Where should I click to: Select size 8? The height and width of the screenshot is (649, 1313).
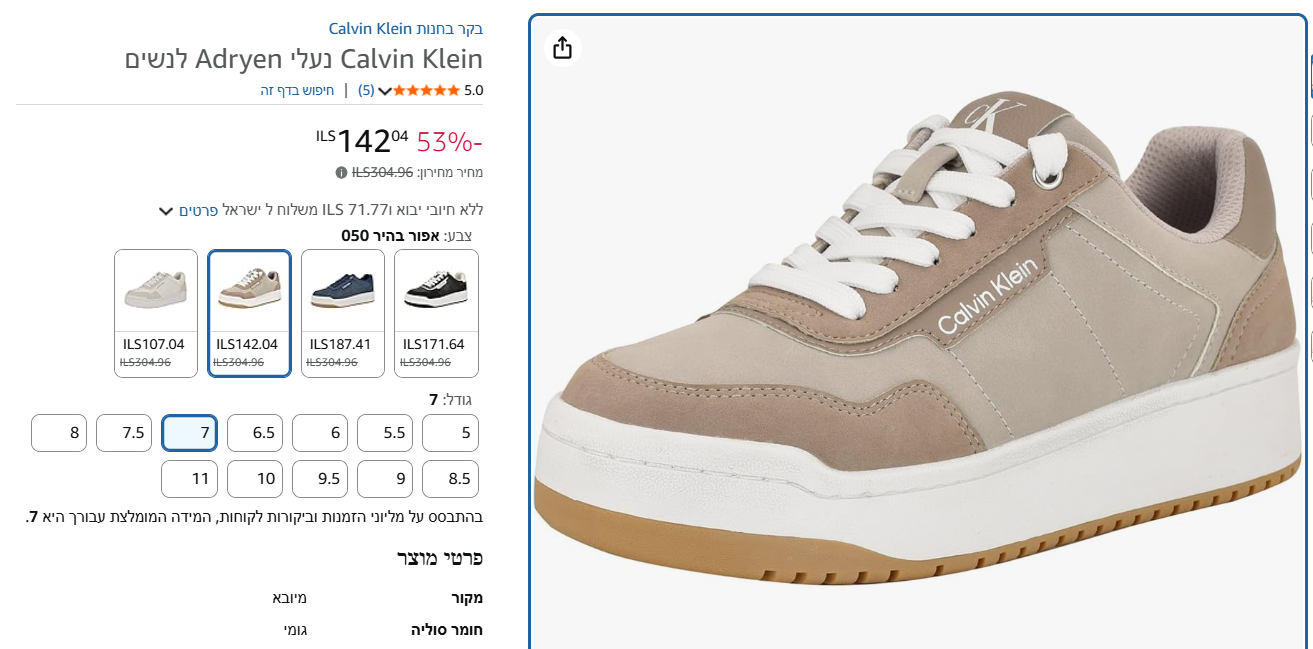pos(59,433)
